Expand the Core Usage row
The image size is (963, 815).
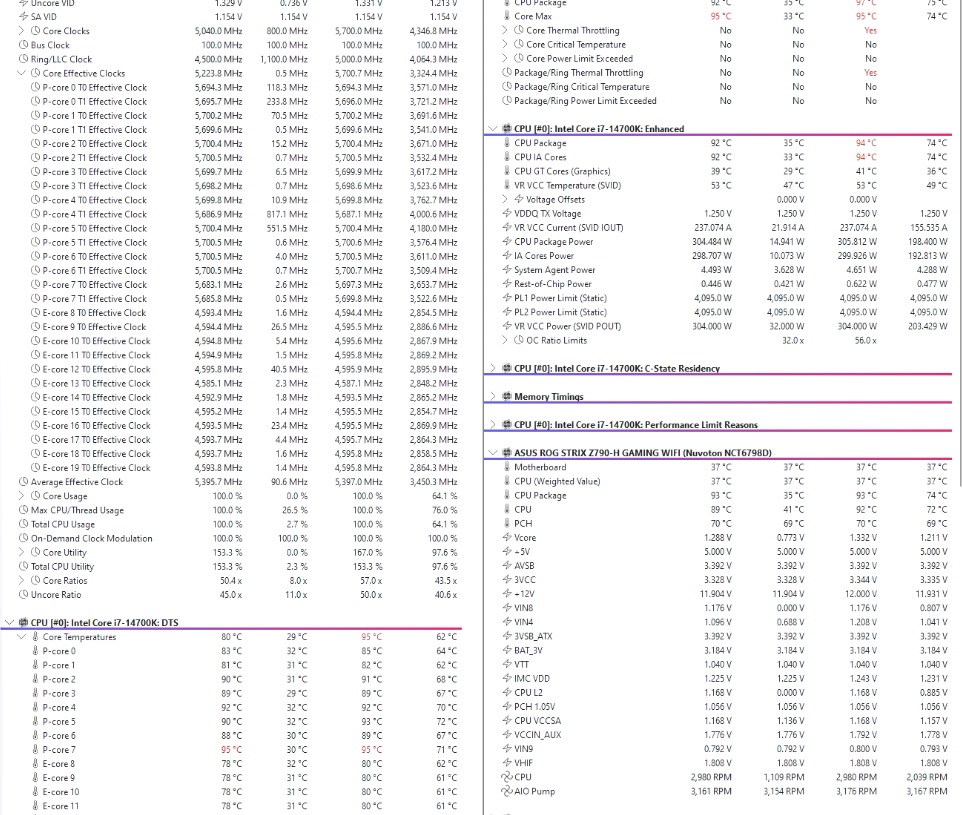(x=21, y=496)
